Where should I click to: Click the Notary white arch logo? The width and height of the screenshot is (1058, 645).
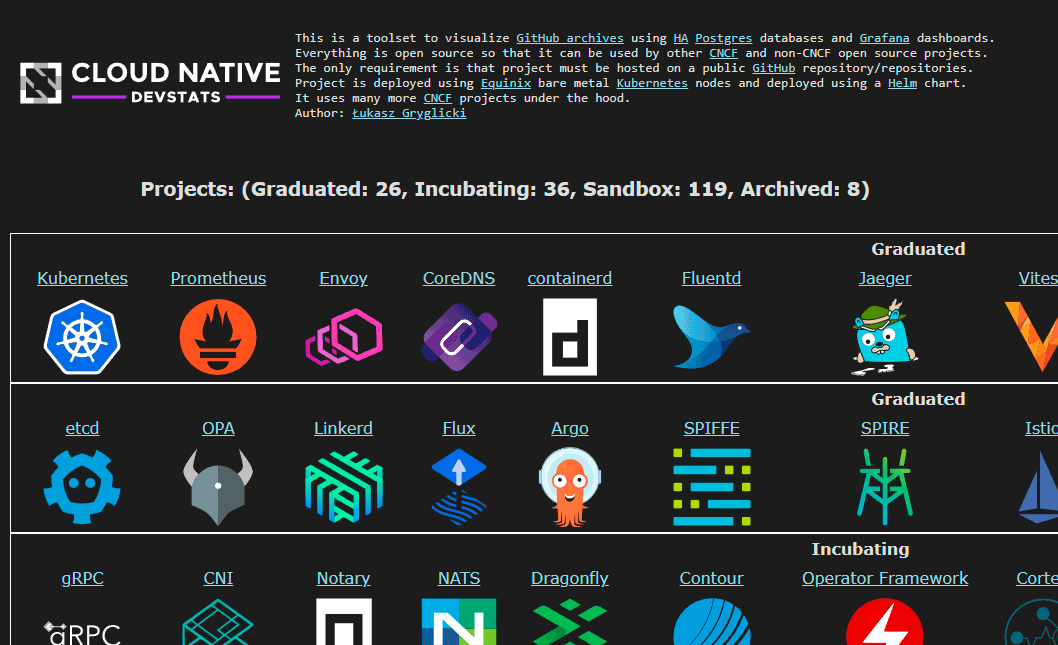(343, 621)
